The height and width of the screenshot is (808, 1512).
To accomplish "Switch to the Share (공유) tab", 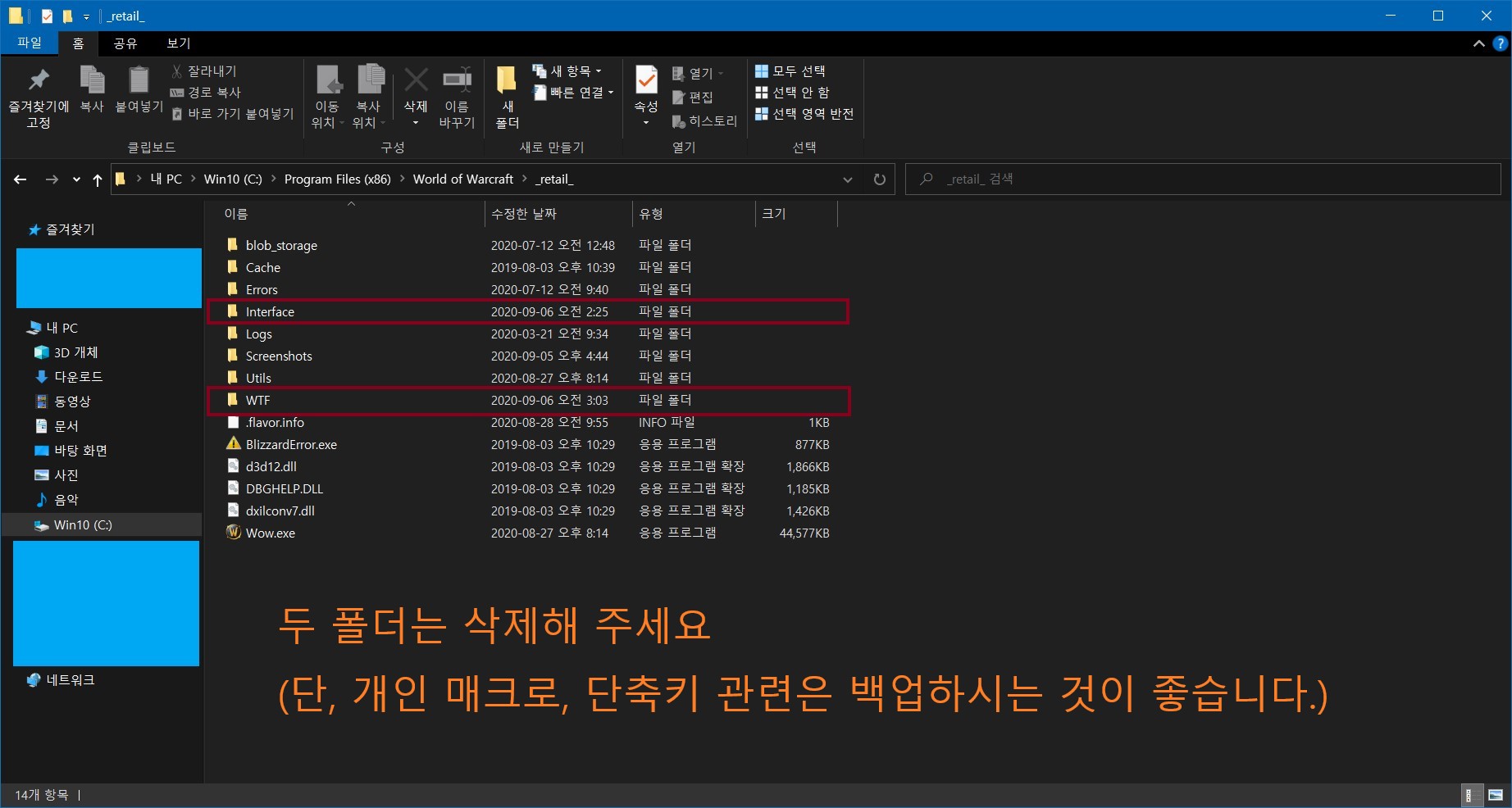I will tap(125, 43).
